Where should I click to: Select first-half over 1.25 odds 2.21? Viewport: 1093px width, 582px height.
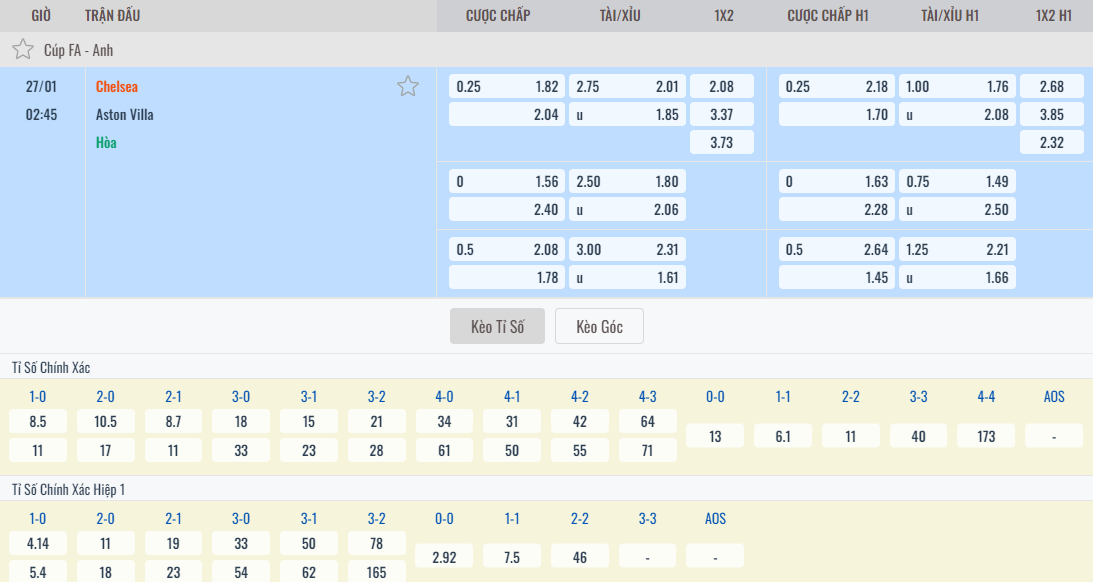pyautogui.click(x=957, y=249)
